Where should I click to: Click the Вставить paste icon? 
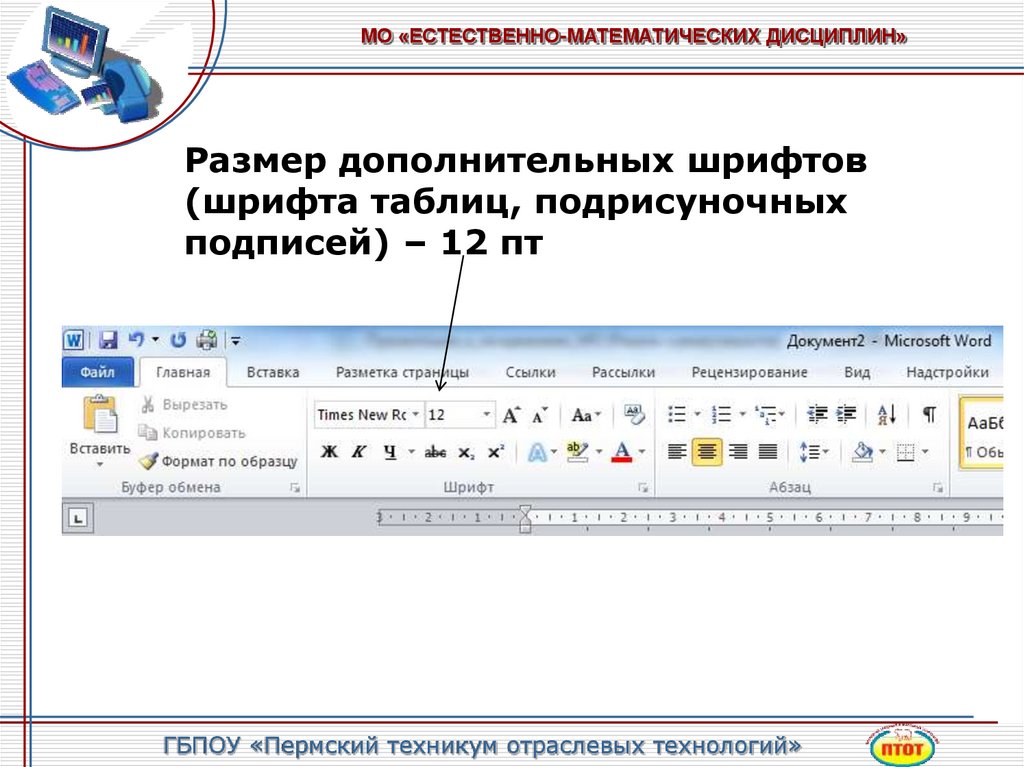(100, 414)
